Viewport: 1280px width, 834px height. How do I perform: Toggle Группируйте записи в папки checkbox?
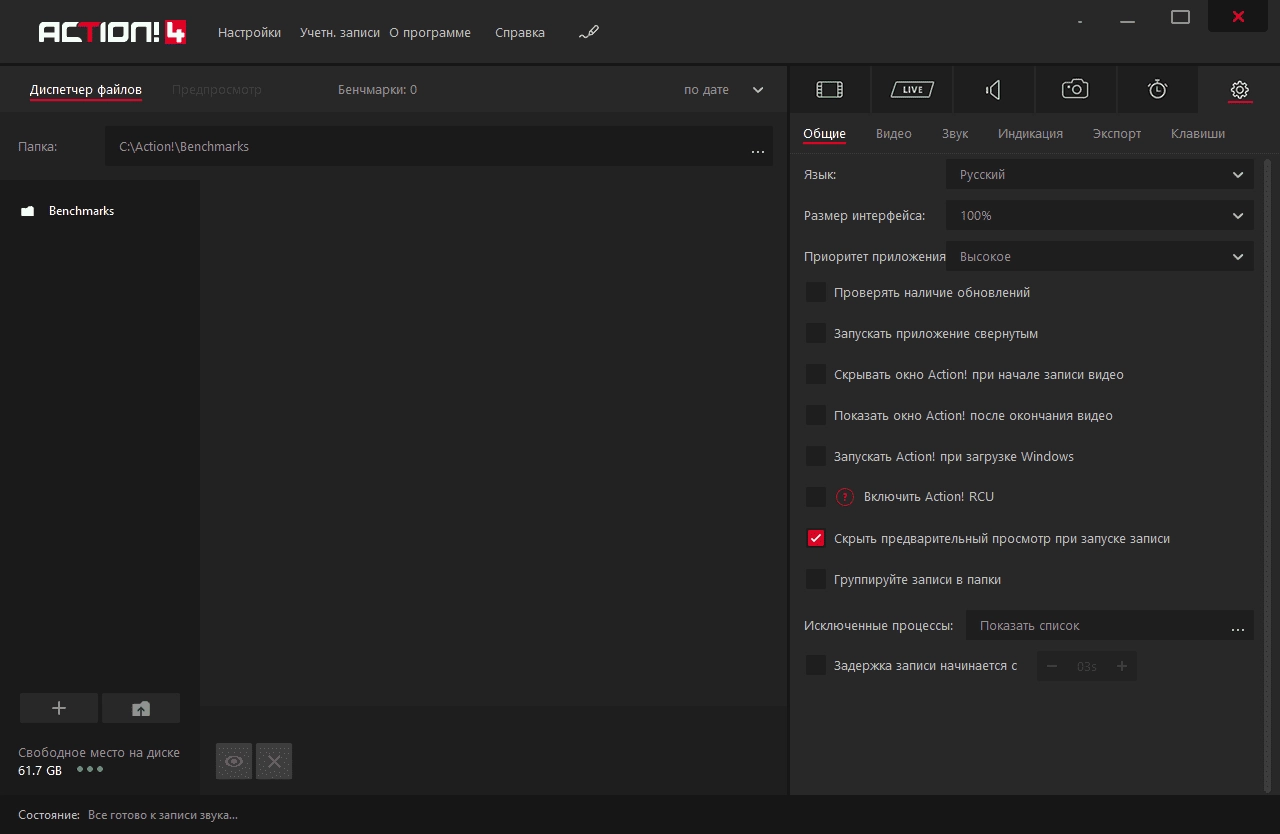pos(816,579)
